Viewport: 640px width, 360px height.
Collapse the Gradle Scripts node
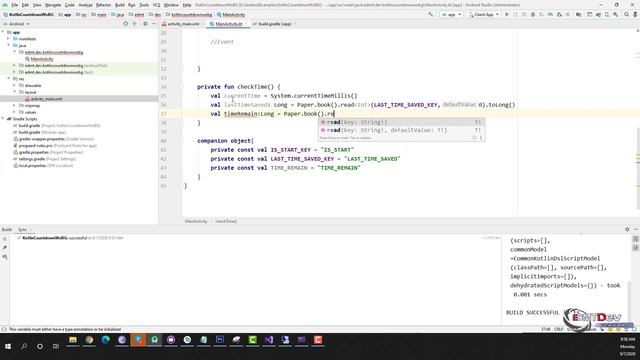pyautogui.click(x=3, y=119)
